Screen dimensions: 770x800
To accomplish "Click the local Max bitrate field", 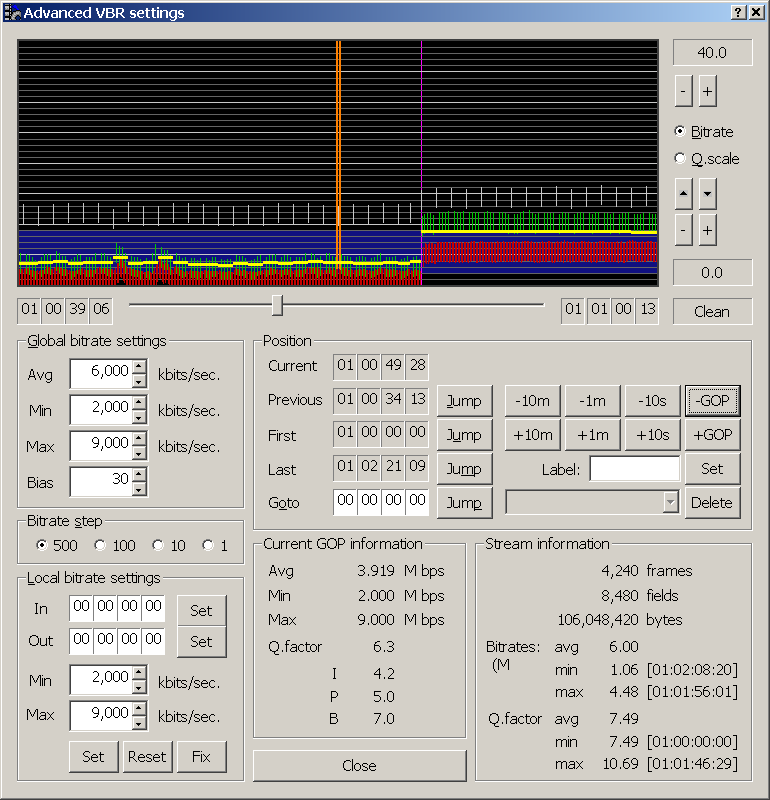I will coord(101,716).
